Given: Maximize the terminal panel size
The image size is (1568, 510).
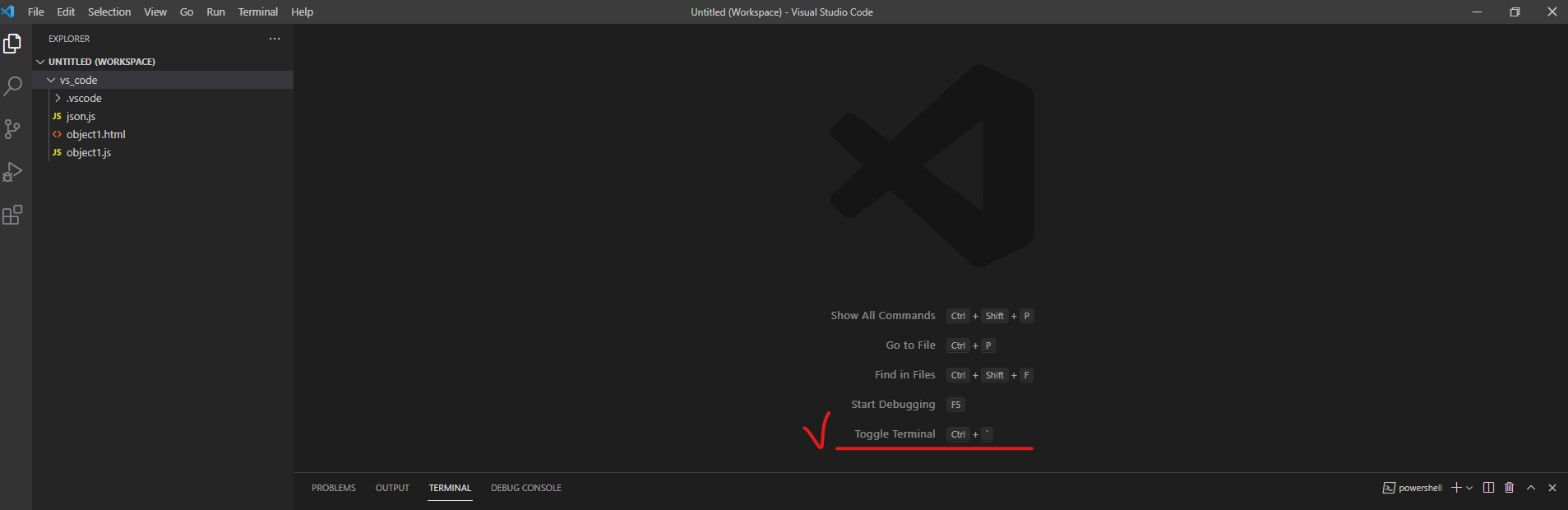Looking at the screenshot, I should [x=1531, y=488].
